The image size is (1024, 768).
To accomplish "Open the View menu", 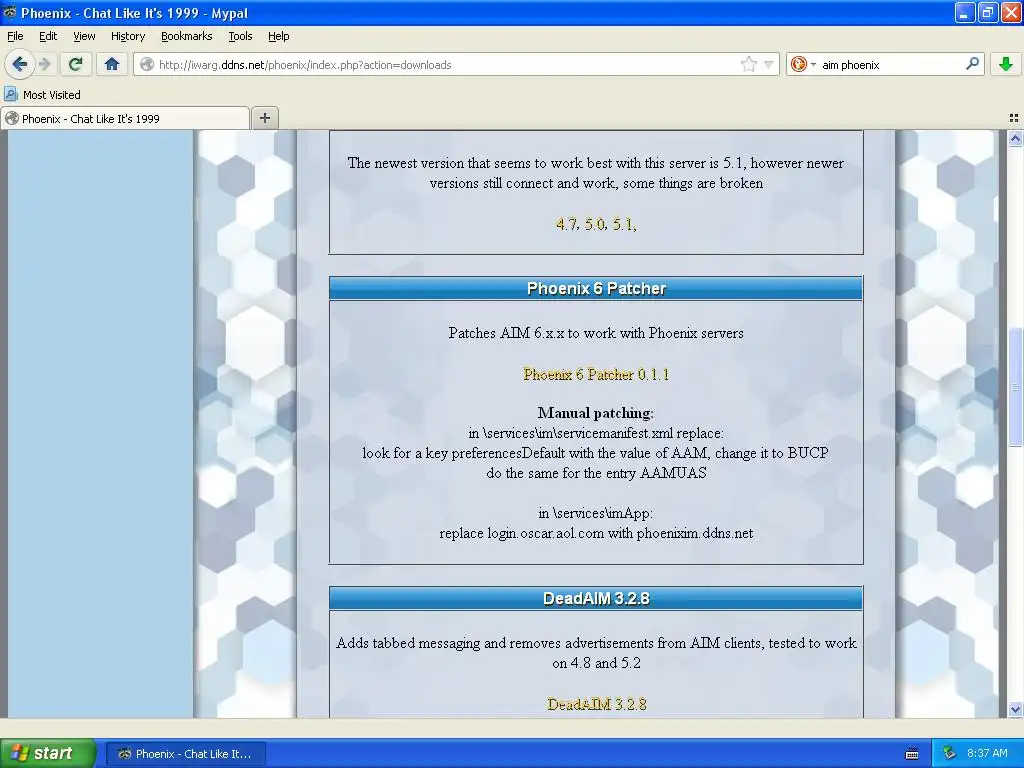I will coord(84,36).
